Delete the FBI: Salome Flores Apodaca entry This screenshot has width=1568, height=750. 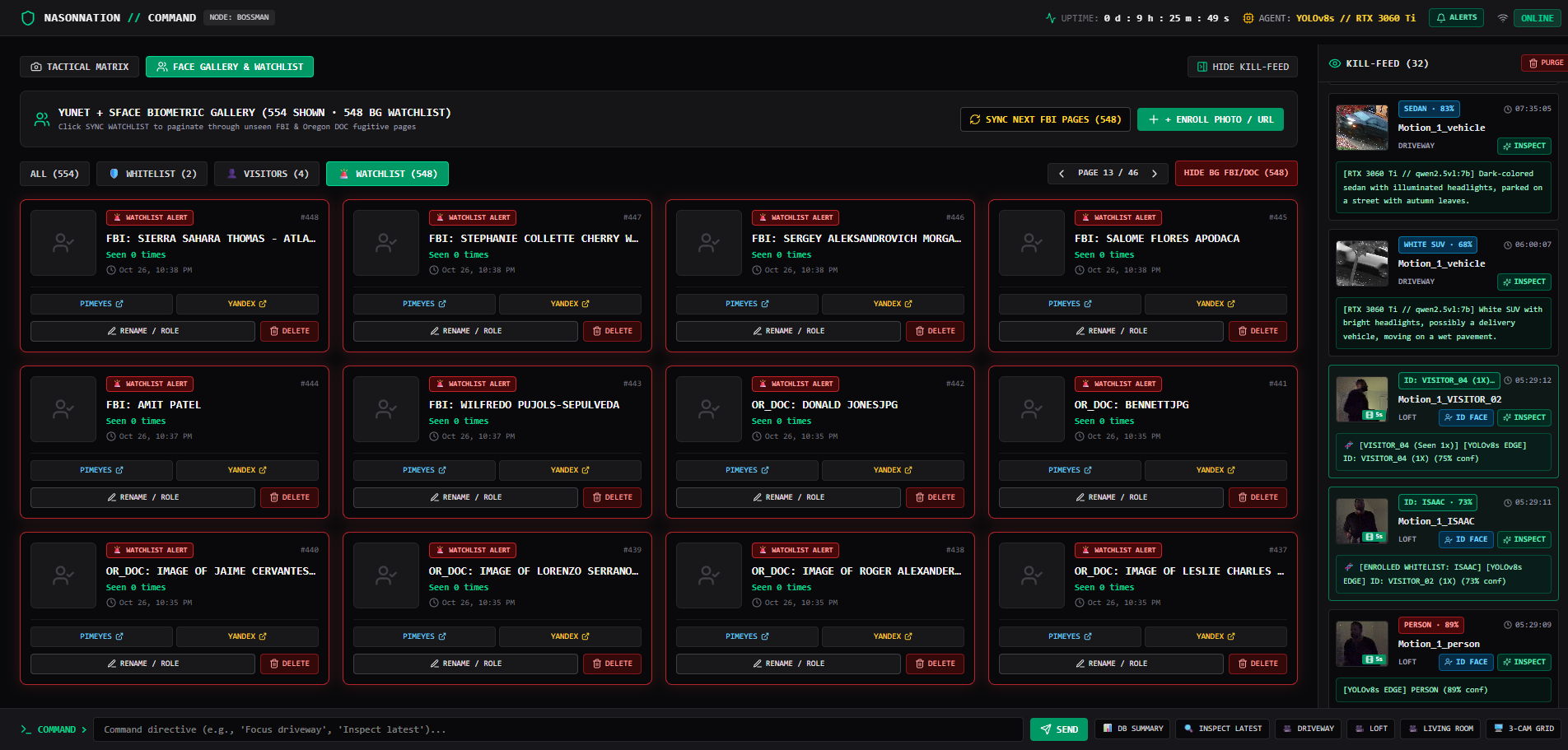tap(1258, 331)
